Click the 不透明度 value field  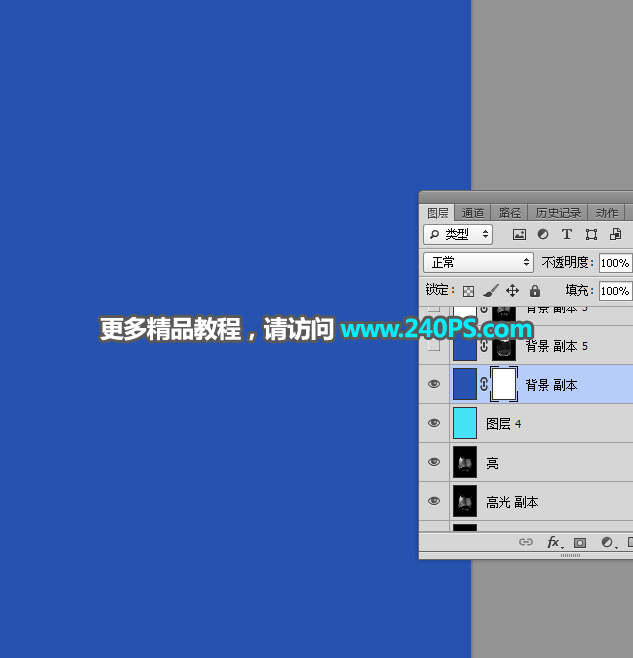[x=615, y=263]
